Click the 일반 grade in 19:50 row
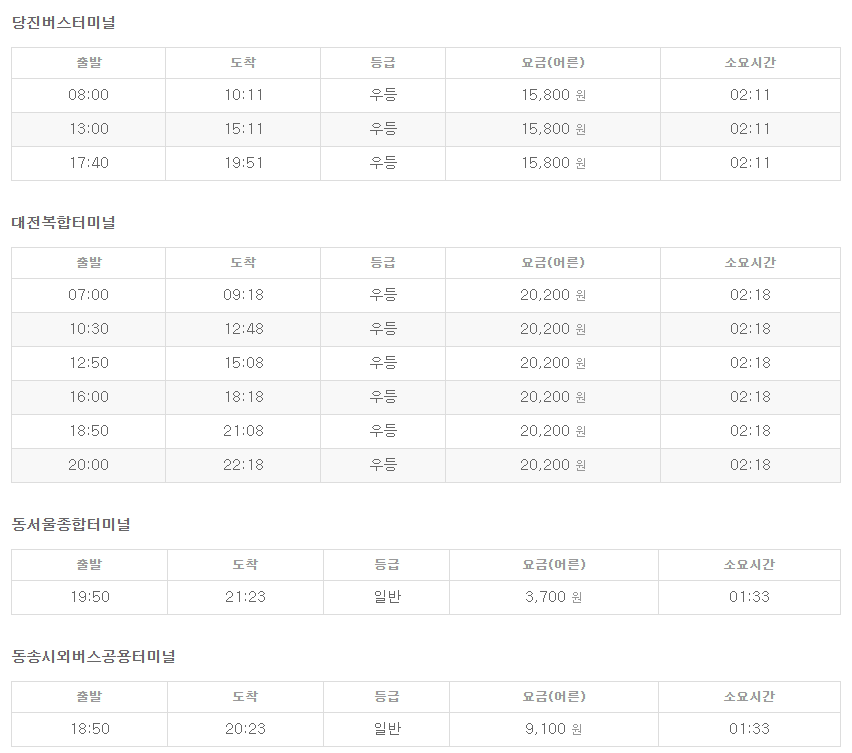 (387, 597)
